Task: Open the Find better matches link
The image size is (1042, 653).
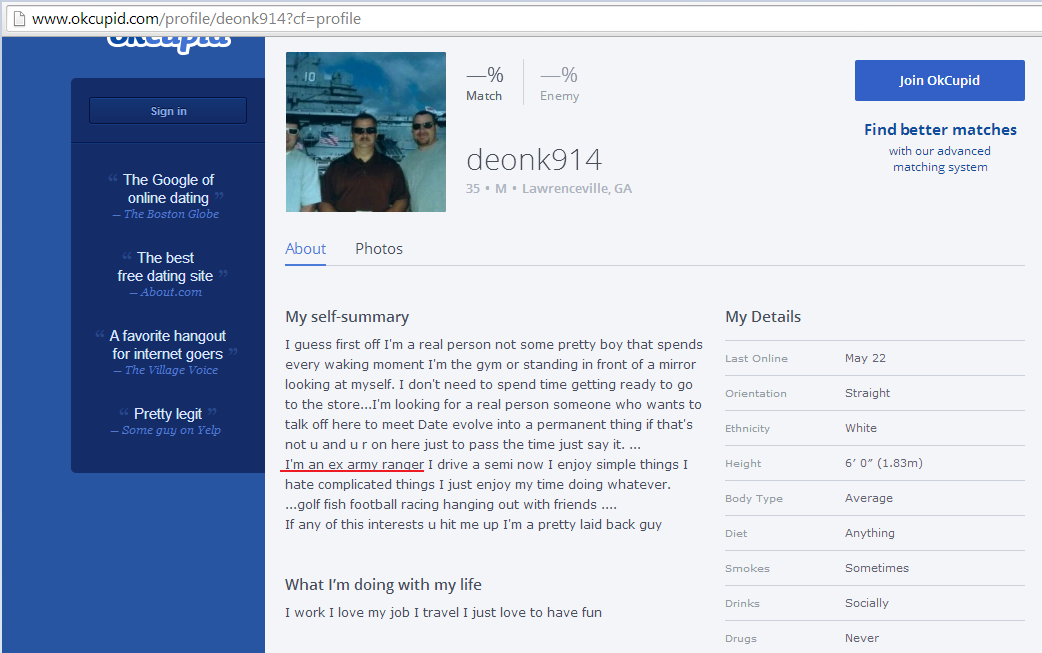Action: (940, 130)
